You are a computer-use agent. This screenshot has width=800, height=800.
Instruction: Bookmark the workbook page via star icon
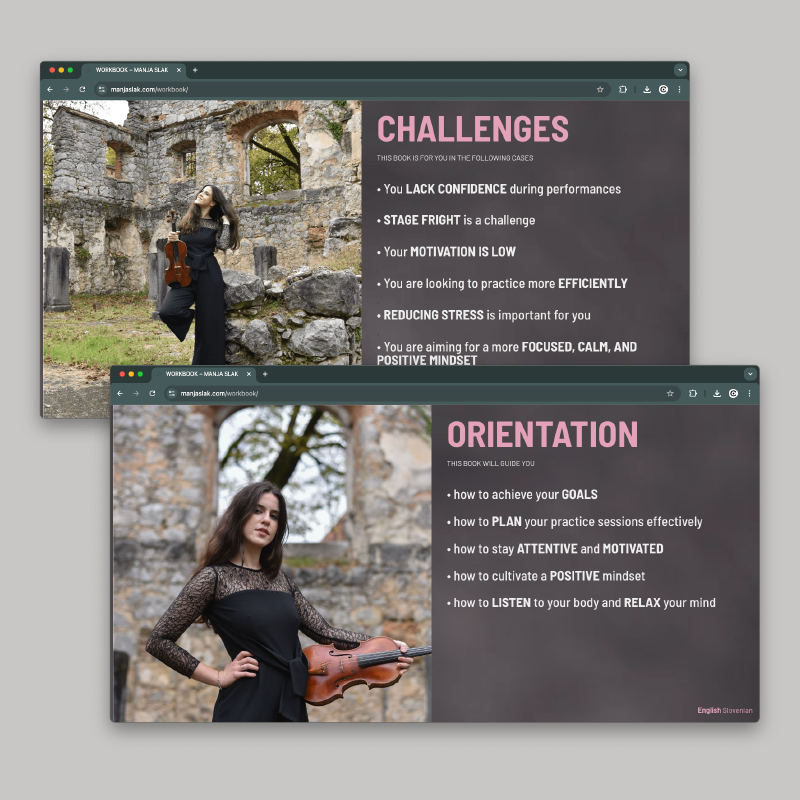pyautogui.click(x=670, y=393)
